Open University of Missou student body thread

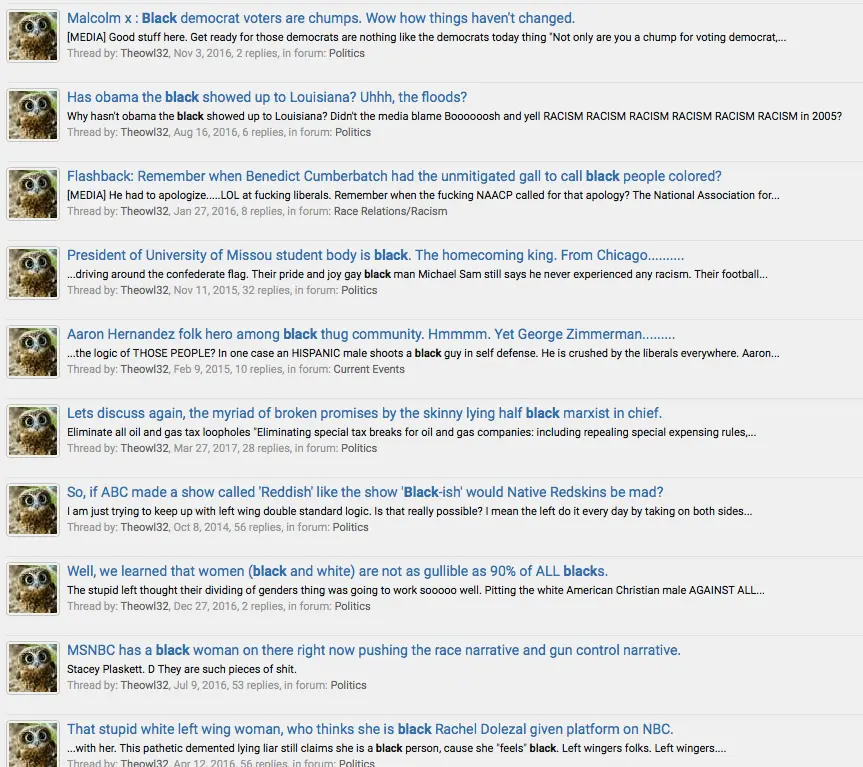point(375,255)
